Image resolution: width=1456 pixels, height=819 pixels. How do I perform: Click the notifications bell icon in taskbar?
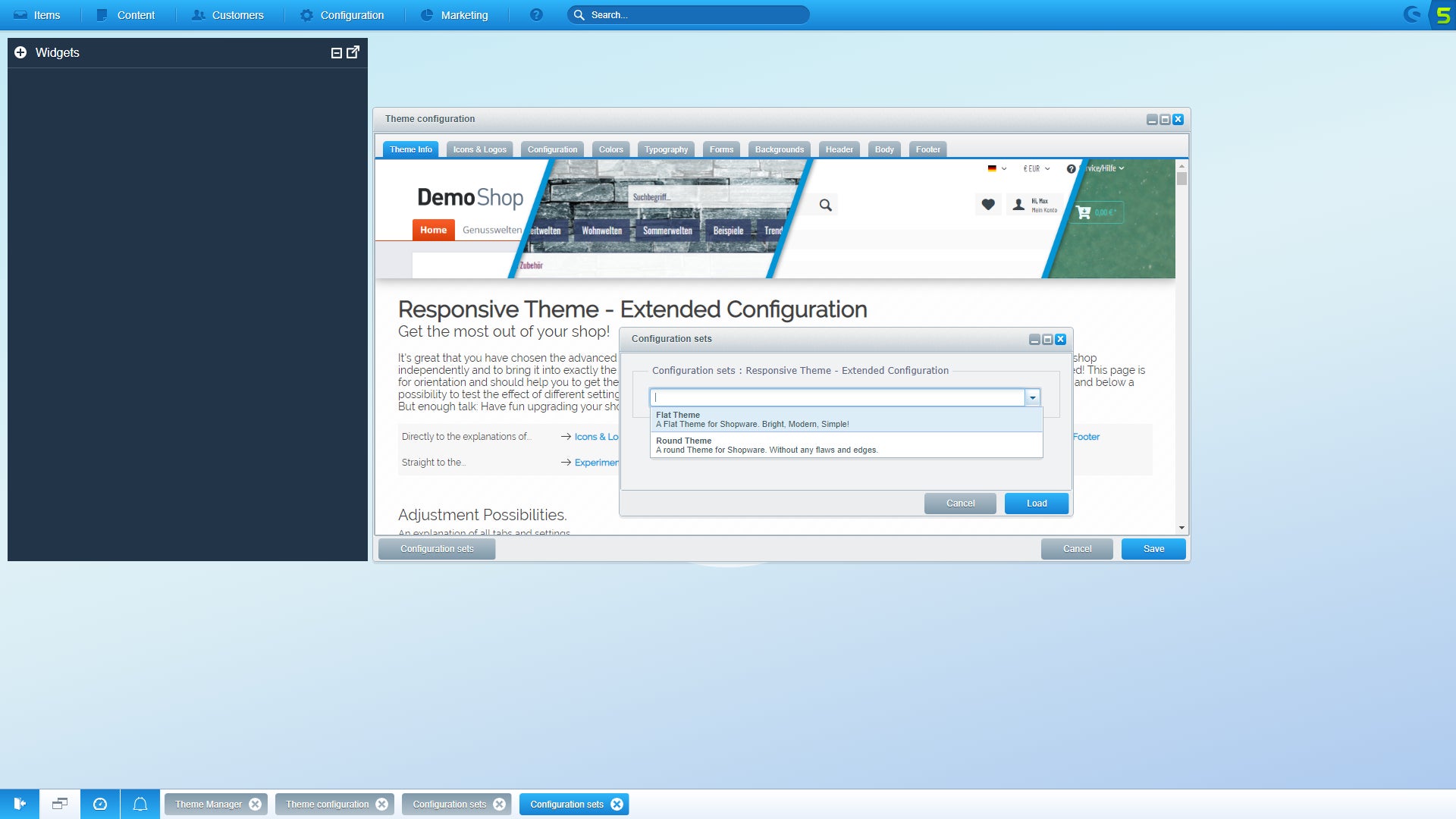[140, 804]
